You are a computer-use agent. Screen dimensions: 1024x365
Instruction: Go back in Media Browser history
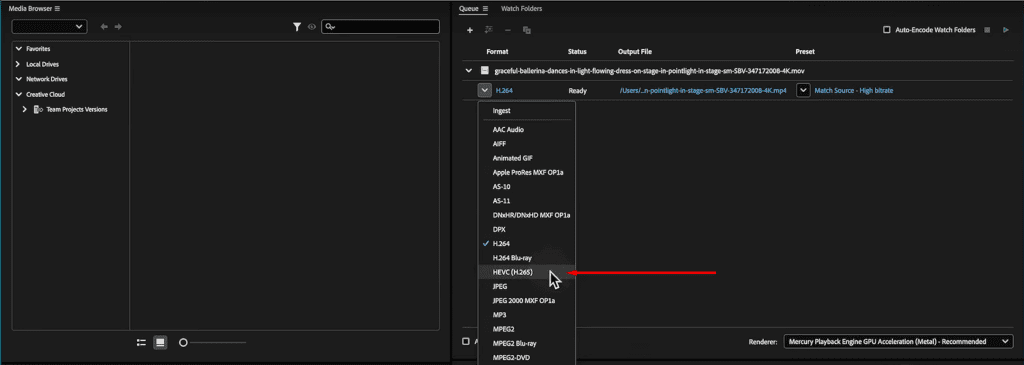click(x=104, y=27)
